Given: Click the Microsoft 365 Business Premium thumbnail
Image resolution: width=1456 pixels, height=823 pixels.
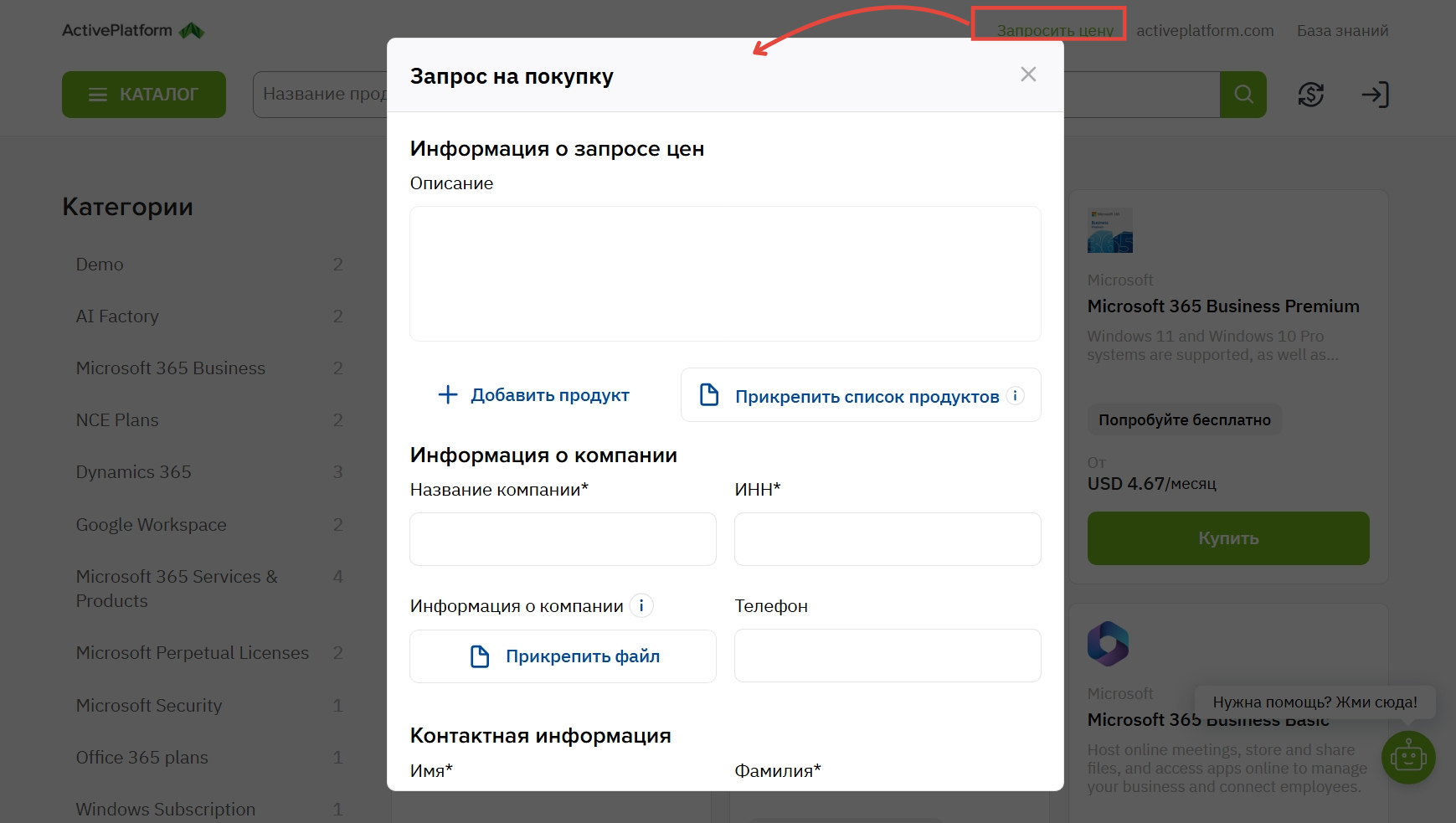Looking at the screenshot, I should coord(1110,230).
